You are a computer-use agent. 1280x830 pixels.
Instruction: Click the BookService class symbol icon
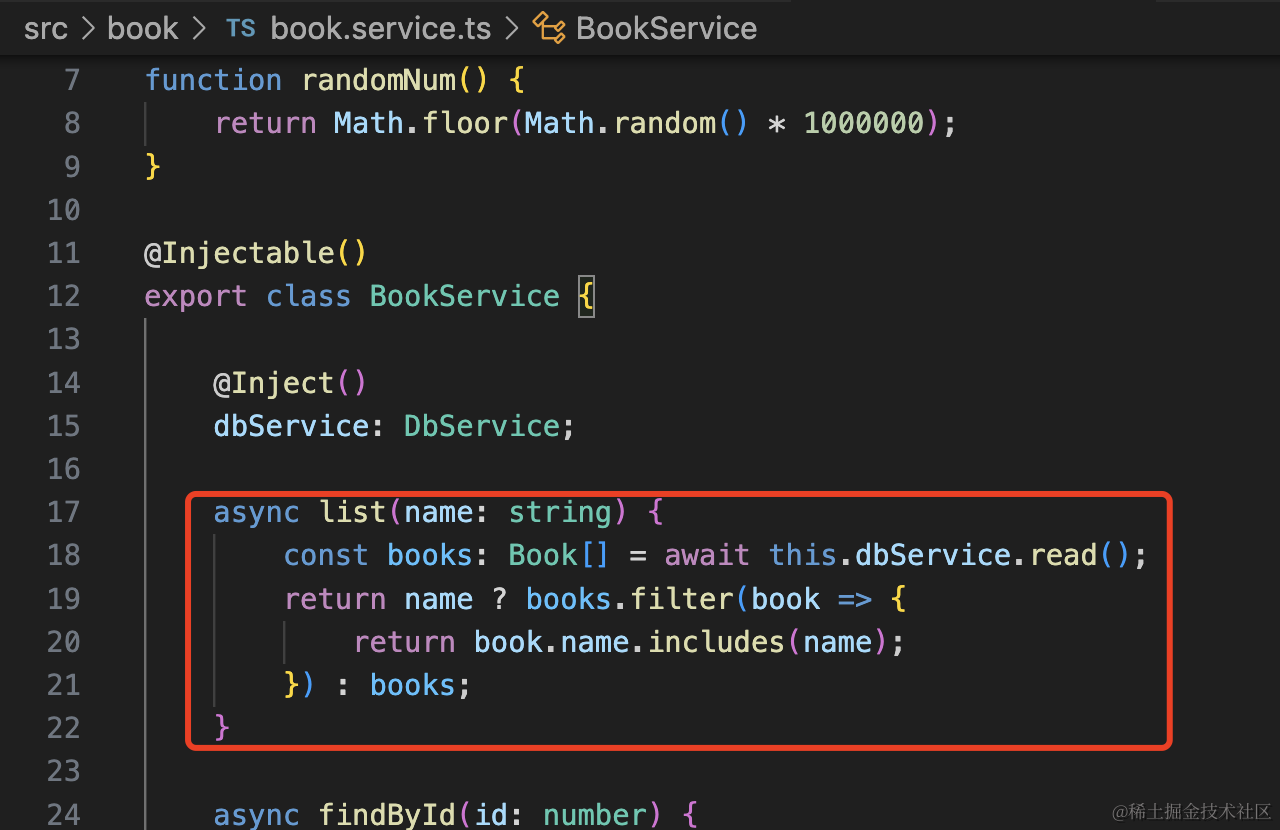coord(549,28)
